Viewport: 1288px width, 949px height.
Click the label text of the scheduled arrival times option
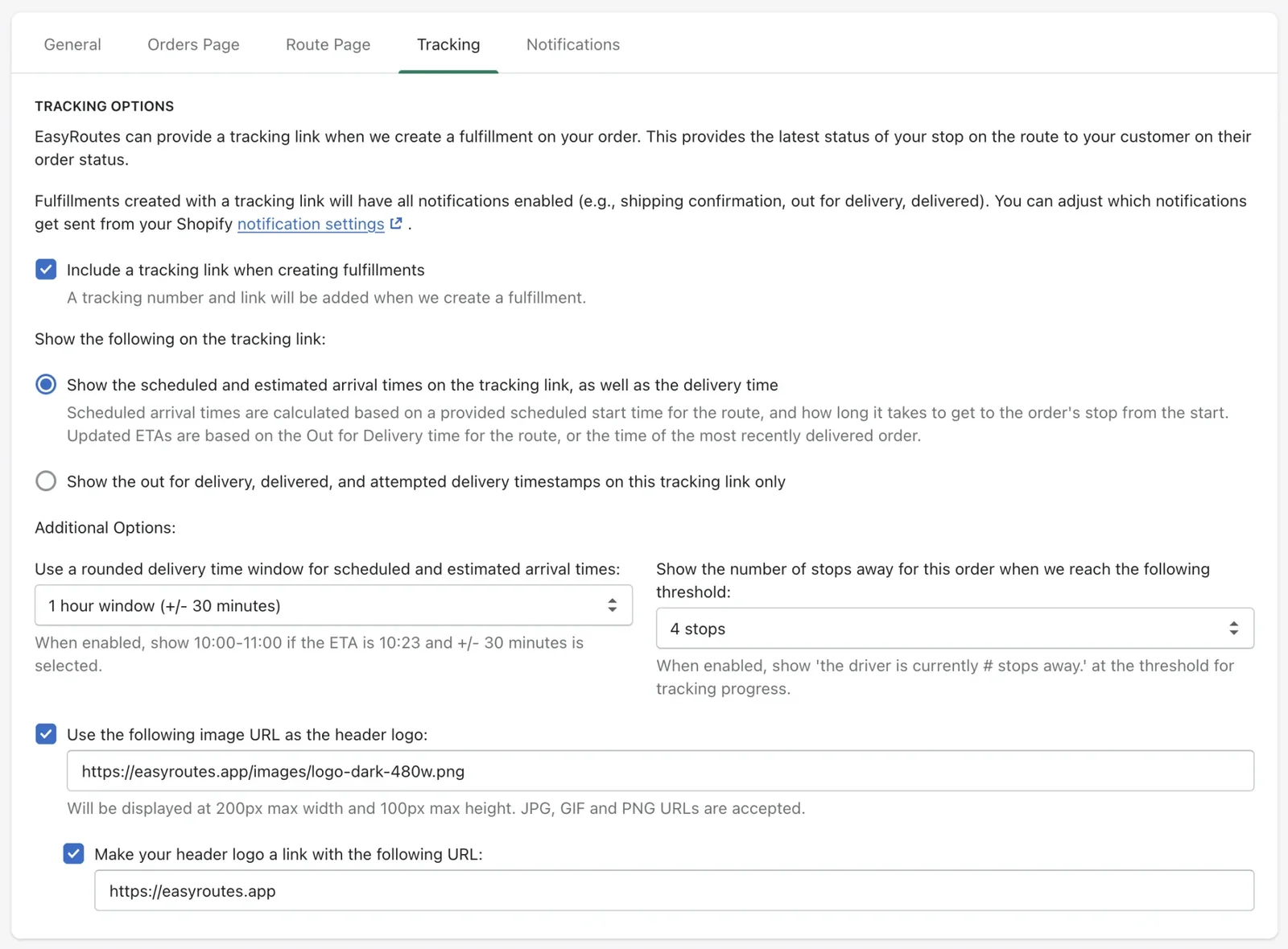pos(423,385)
